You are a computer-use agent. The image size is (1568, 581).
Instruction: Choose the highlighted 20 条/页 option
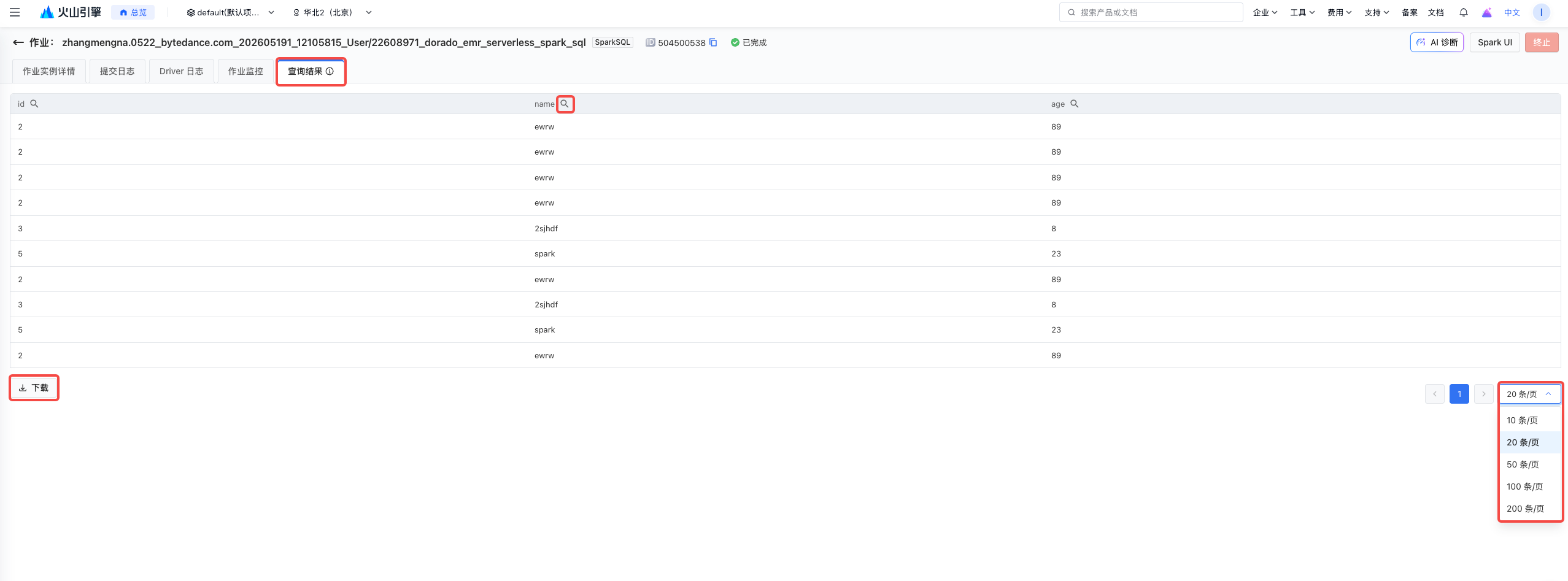pyautogui.click(x=1530, y=442)
